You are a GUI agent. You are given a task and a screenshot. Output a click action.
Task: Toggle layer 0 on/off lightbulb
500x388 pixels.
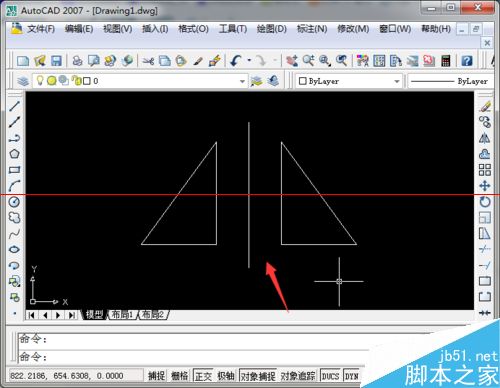point(40,80)
